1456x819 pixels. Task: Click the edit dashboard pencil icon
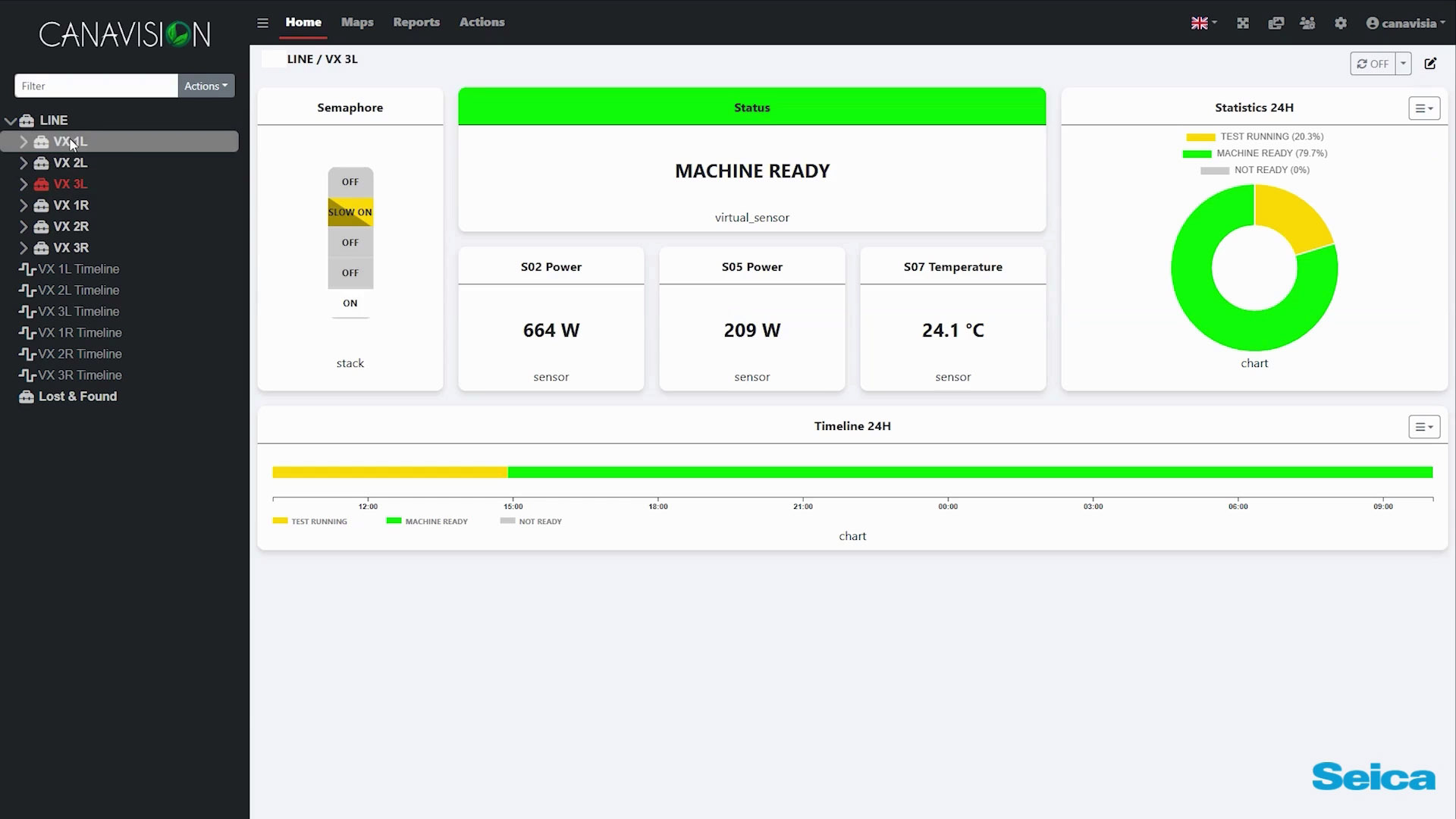pos(1430,64)
